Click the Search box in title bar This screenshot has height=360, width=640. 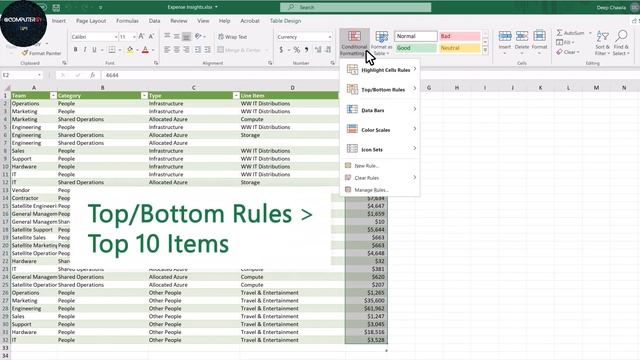[356, 7]
